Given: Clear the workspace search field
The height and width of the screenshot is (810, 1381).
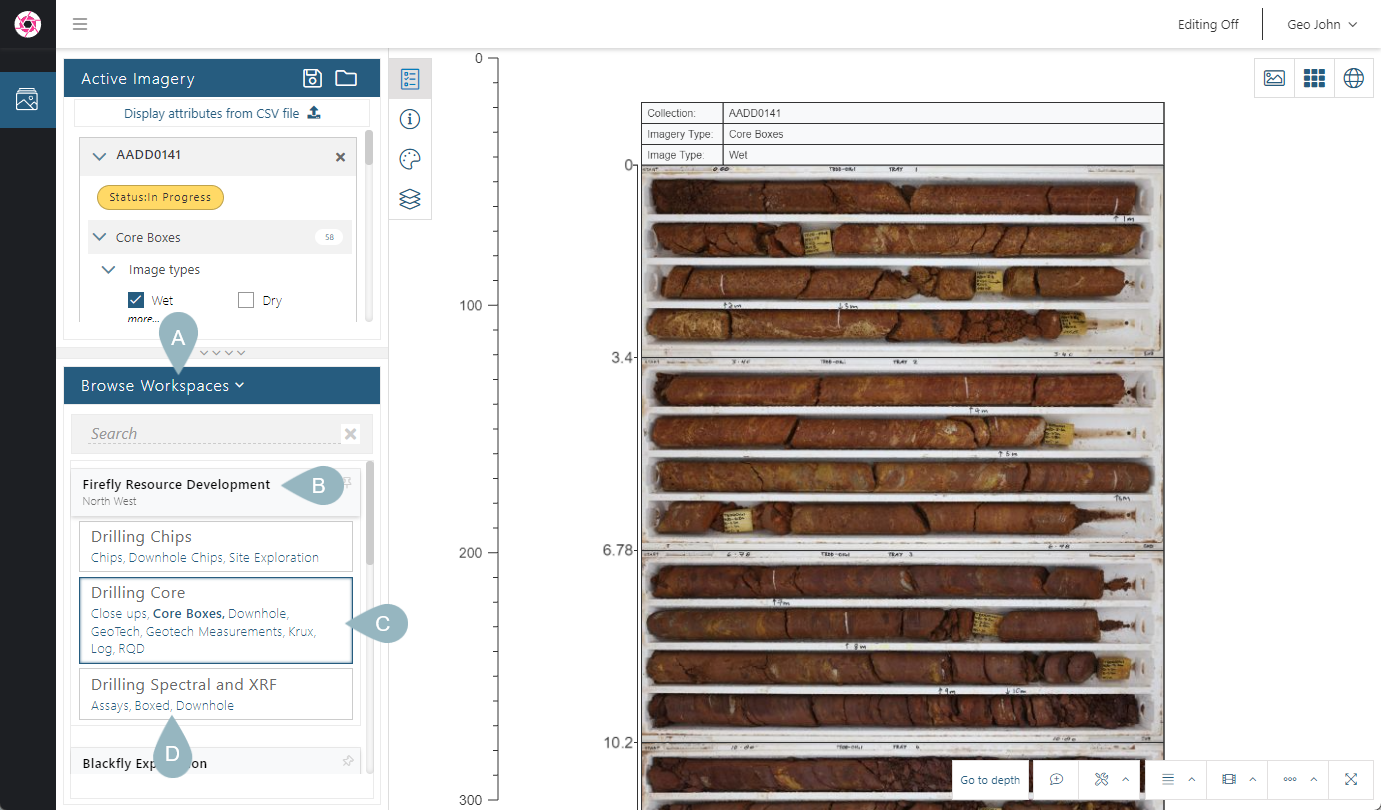Looking at the screenshot, I should pos(350,433).
